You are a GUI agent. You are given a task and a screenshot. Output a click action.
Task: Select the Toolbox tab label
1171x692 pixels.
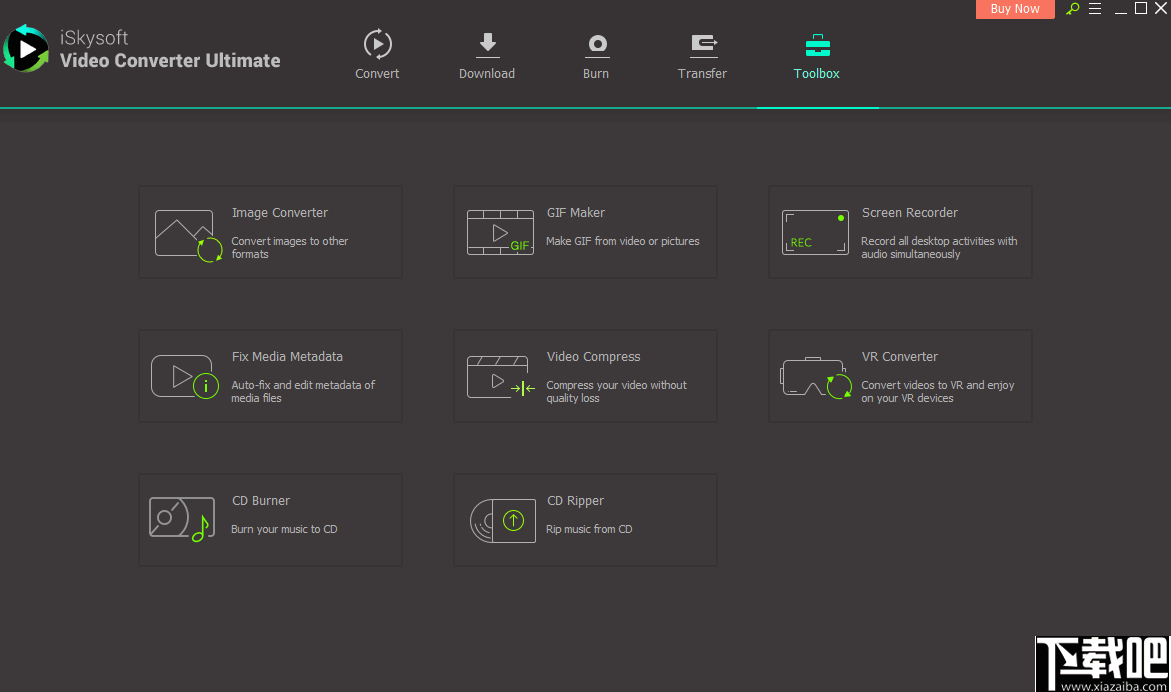tap(816, 73)
